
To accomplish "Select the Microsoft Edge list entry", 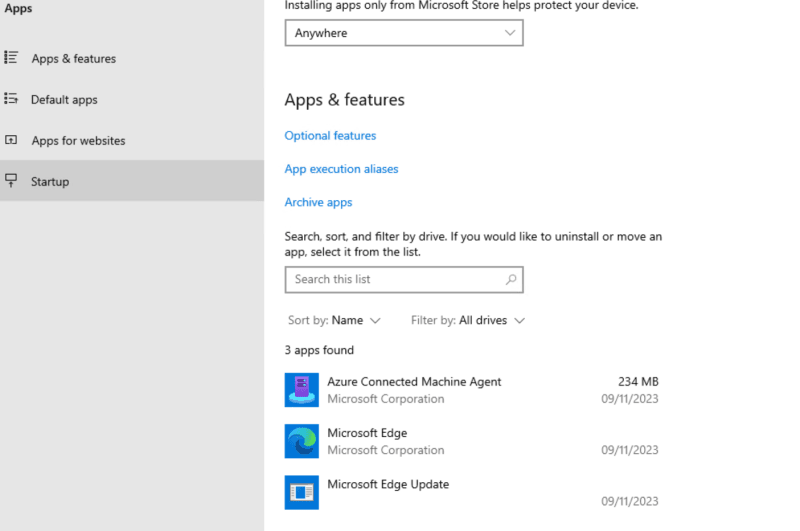I will click(x=471, y=441).
